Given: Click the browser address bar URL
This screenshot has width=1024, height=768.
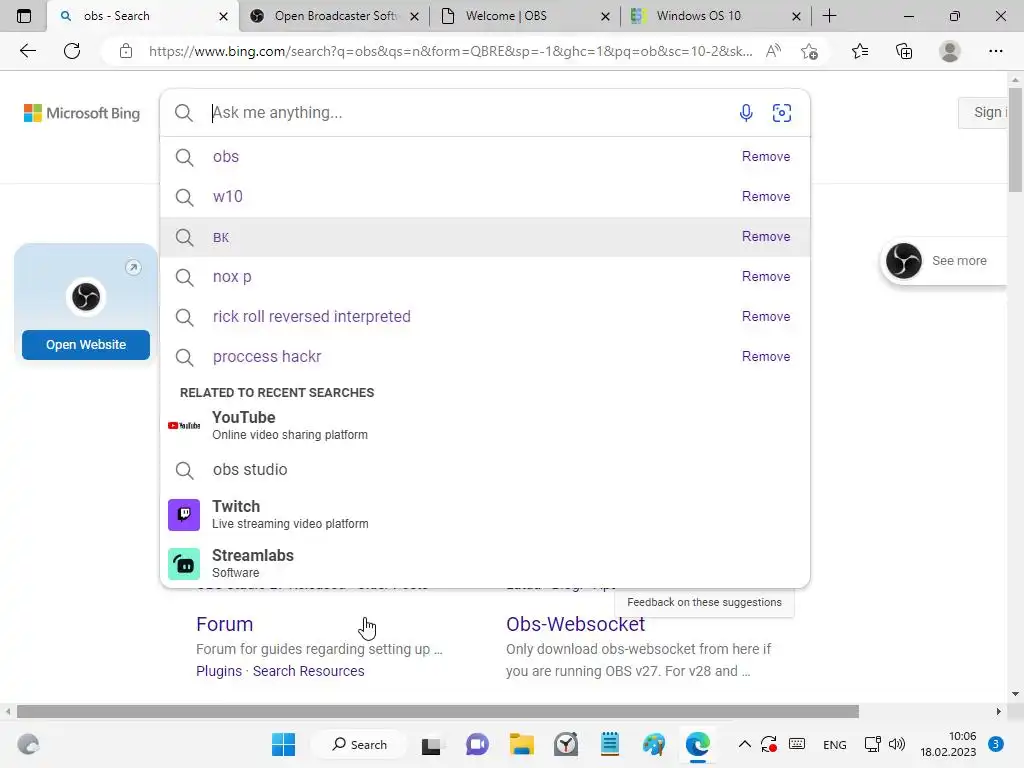Looking at the screenshot, I should click(451, 51).
